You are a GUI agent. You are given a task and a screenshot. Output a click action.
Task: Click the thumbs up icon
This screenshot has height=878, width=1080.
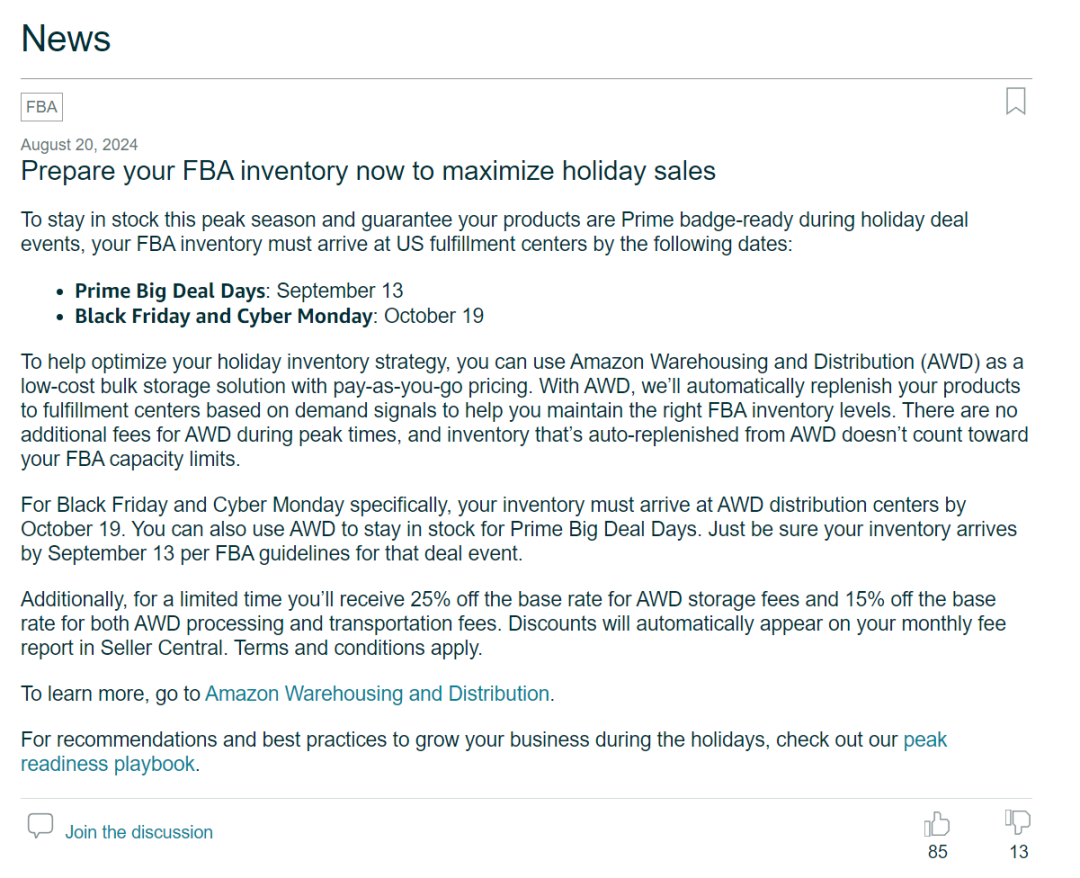tap(937, 824)
